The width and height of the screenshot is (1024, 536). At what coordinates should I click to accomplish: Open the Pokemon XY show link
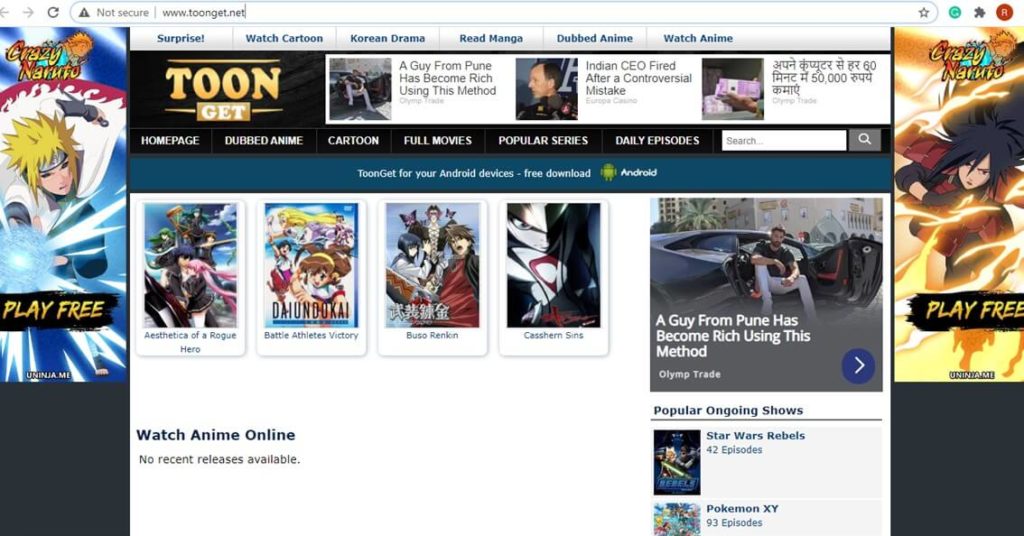742,509
